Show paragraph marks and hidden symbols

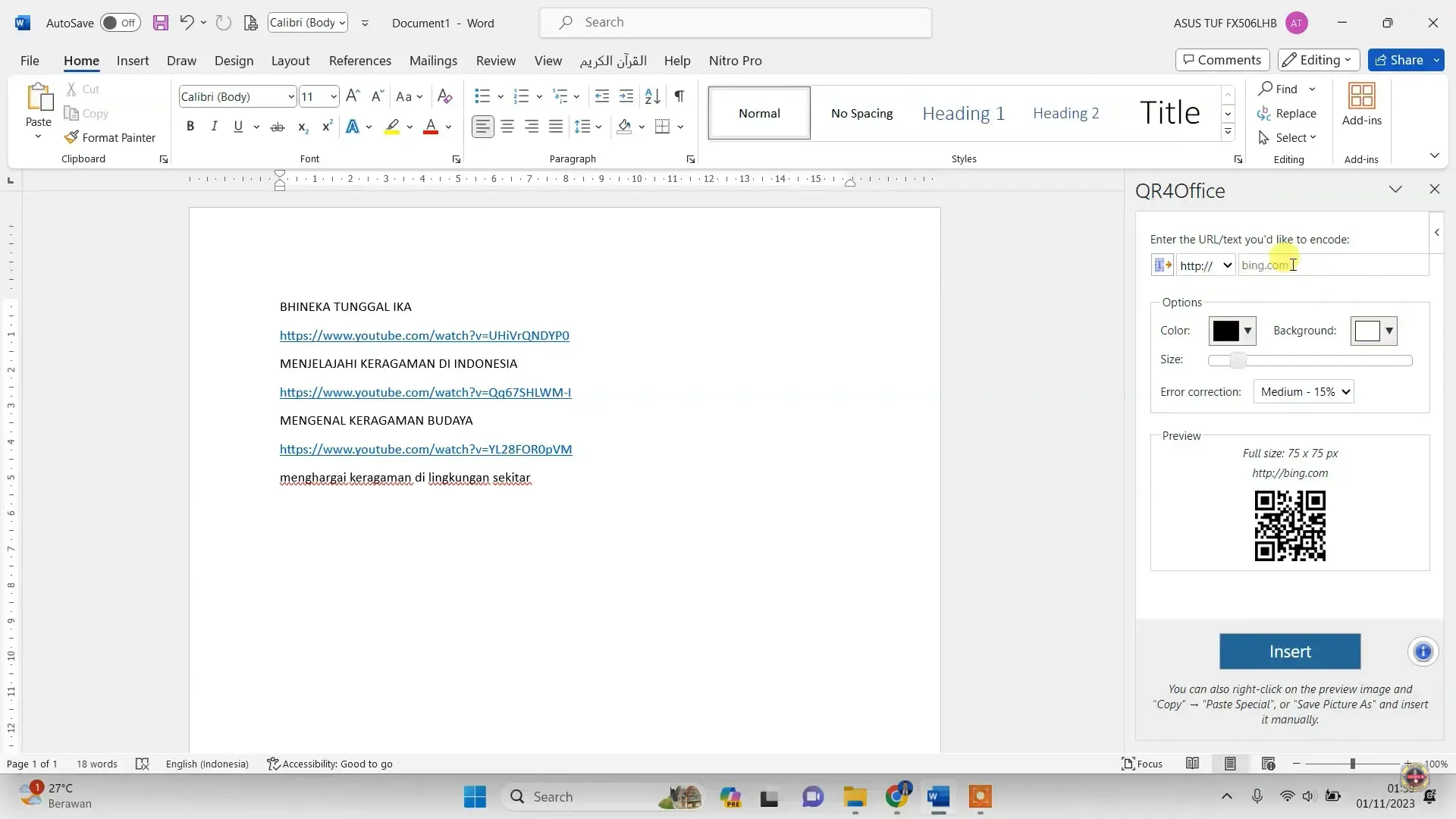point(679,96)
